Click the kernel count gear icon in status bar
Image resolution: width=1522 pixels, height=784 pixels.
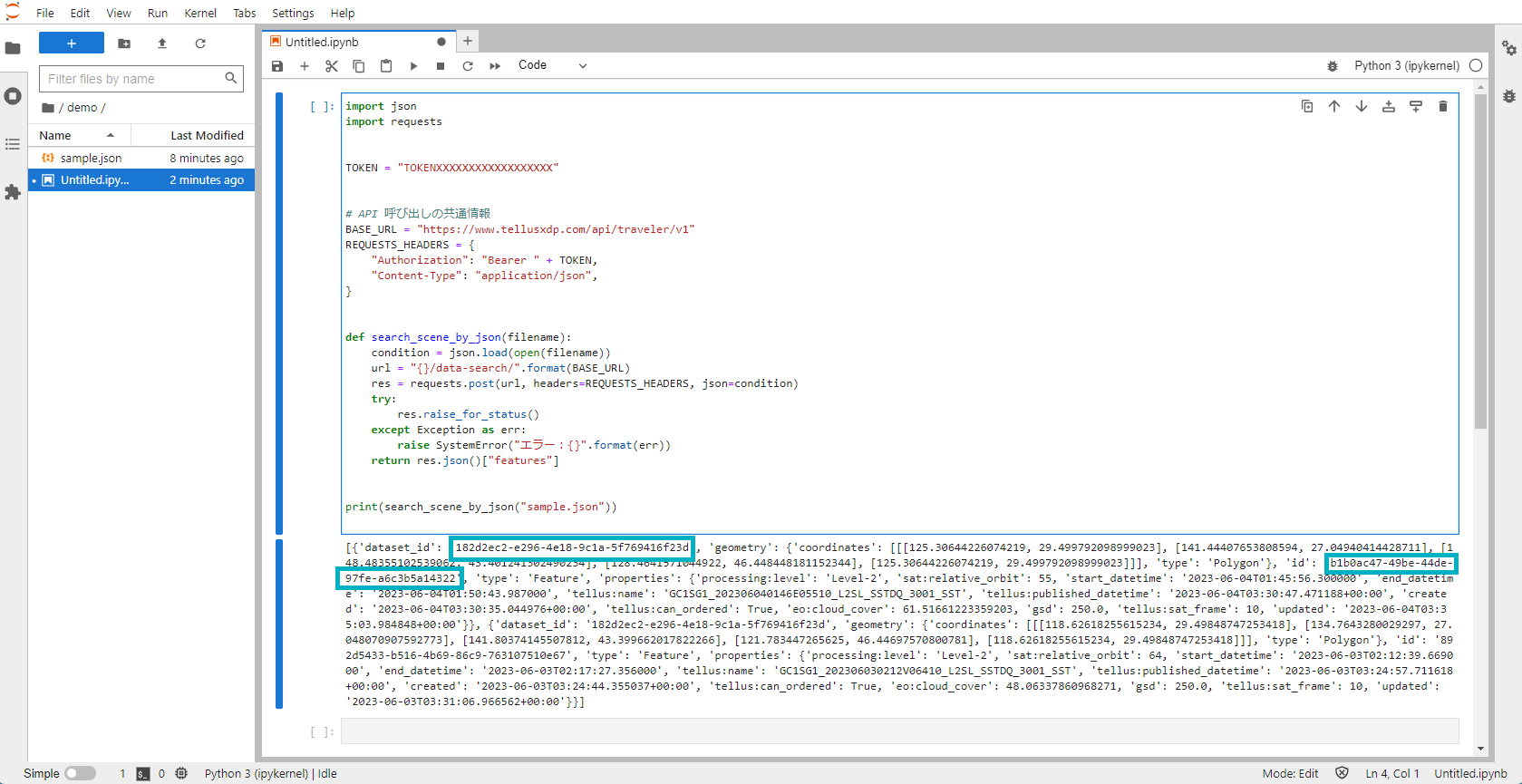(x=181, y=773)
